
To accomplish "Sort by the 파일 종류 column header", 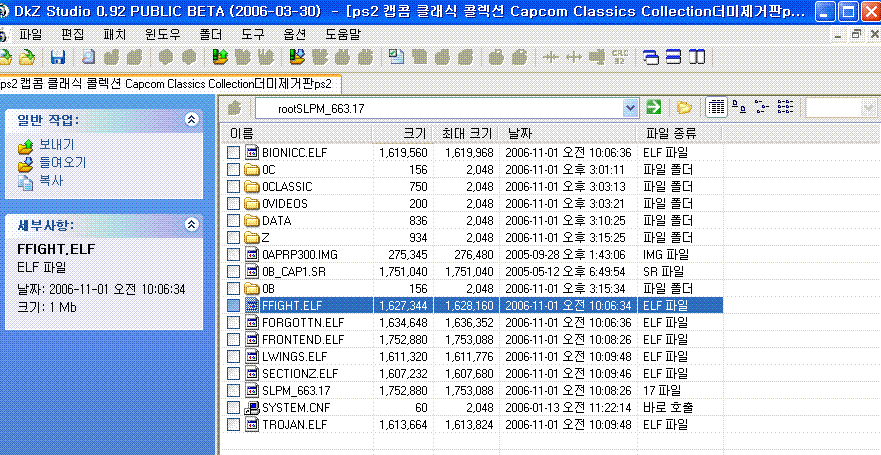I will [679, 134].
